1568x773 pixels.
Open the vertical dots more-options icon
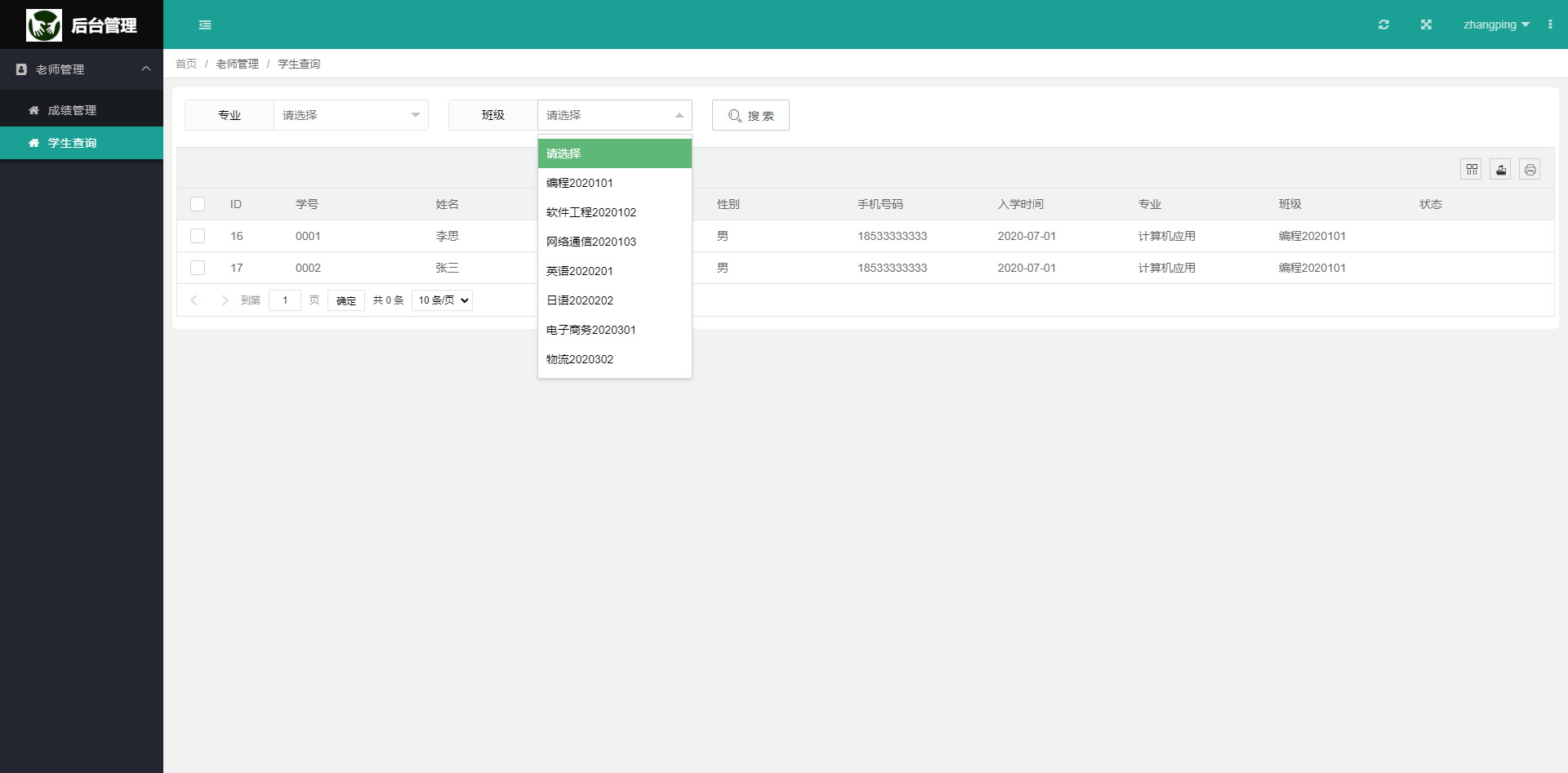coord(1550,24)
